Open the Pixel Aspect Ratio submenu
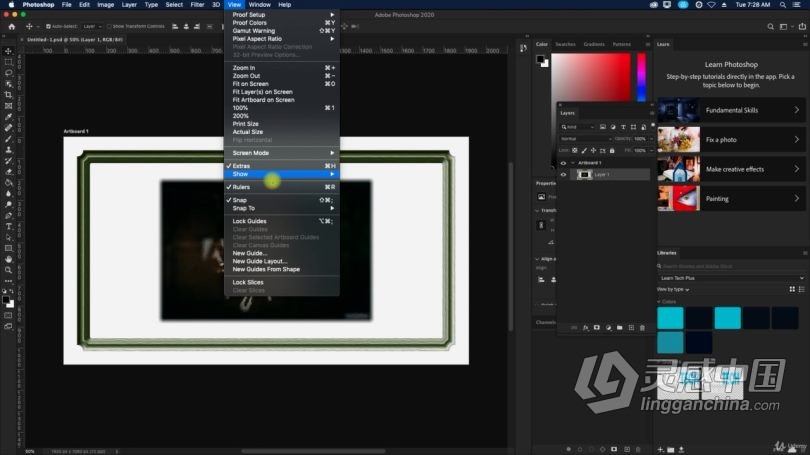810x455 pixels. 282,39
